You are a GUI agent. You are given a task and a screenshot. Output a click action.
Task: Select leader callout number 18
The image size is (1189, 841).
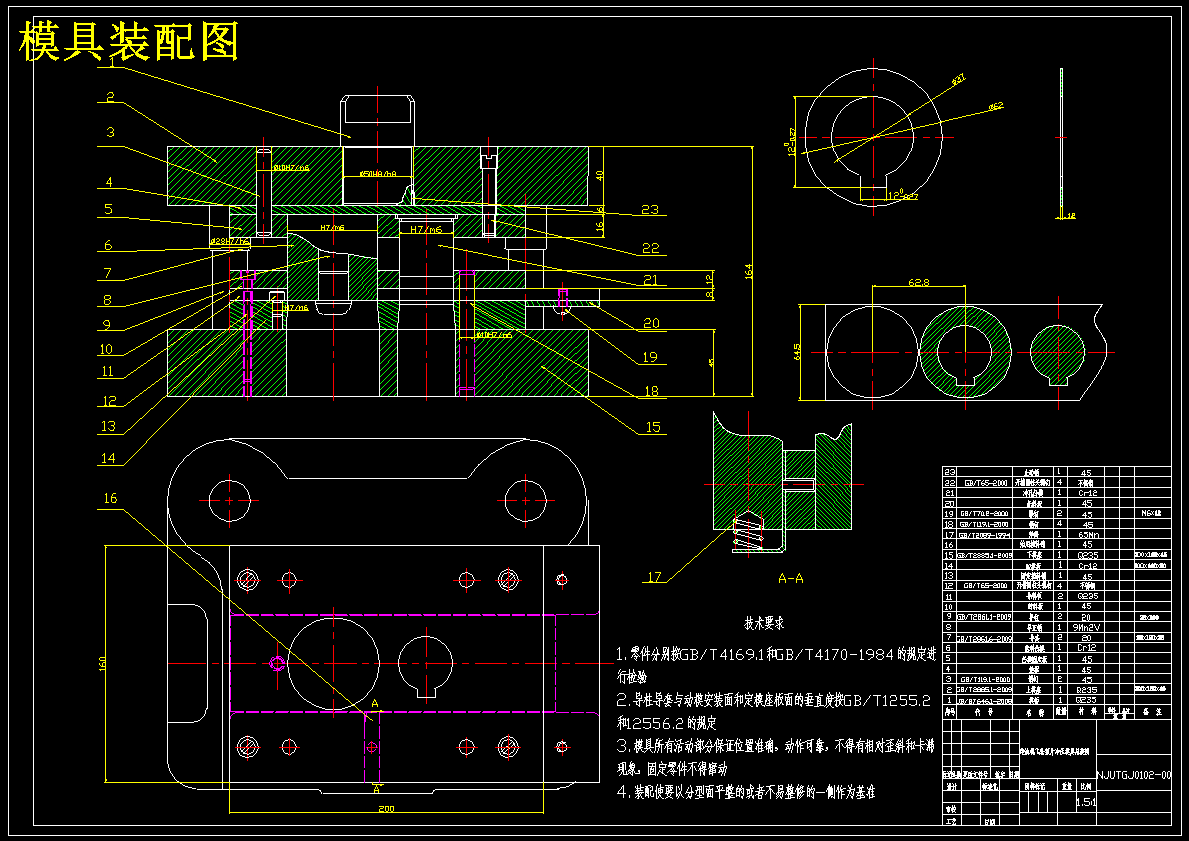point(651,391)
